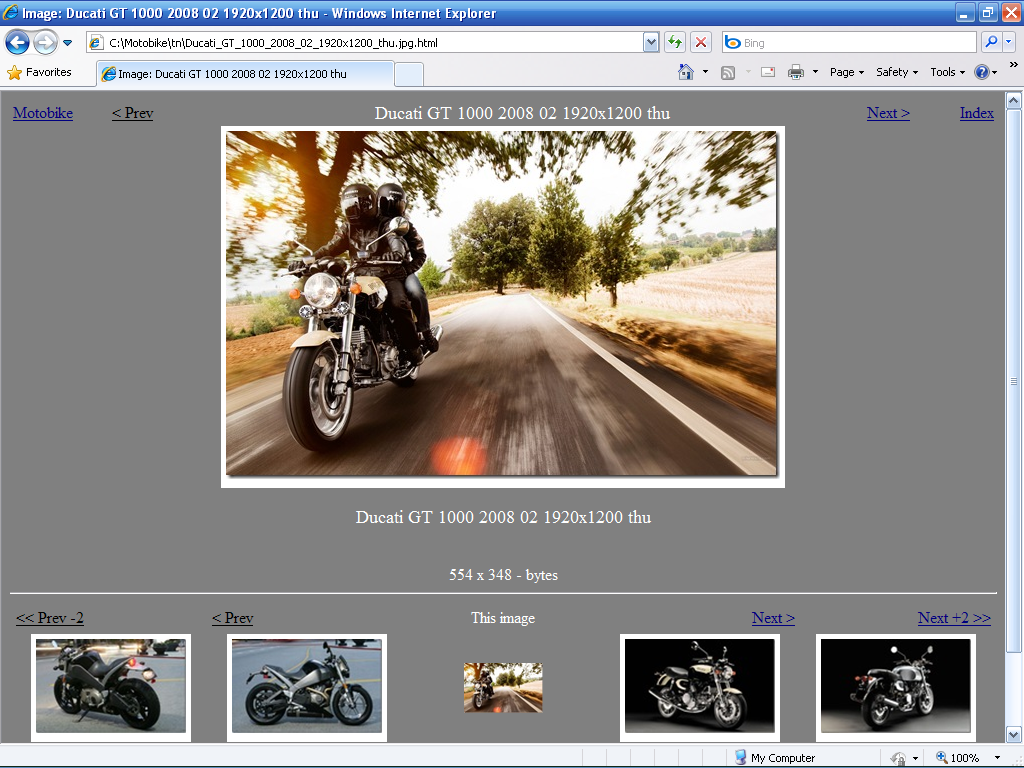Click the large Ducati motorcycle photo

coord(502,306)
